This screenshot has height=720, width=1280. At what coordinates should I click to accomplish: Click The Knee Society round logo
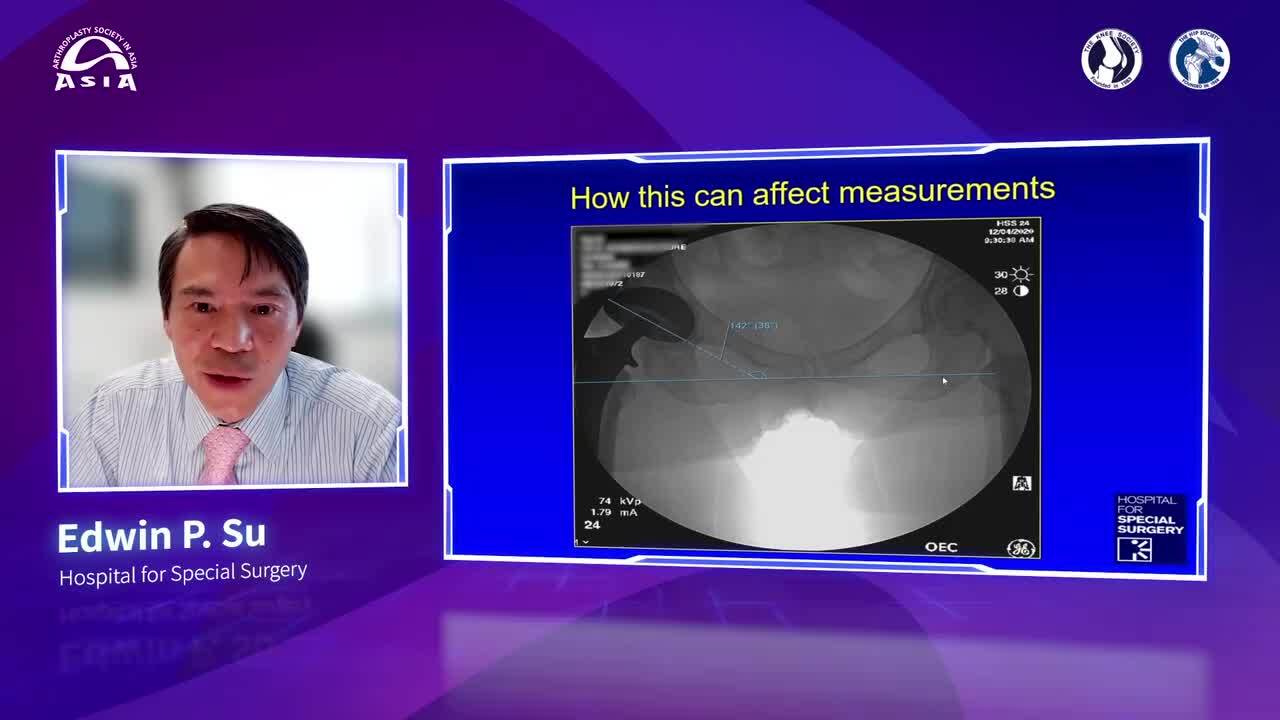tap(1111, 58)
